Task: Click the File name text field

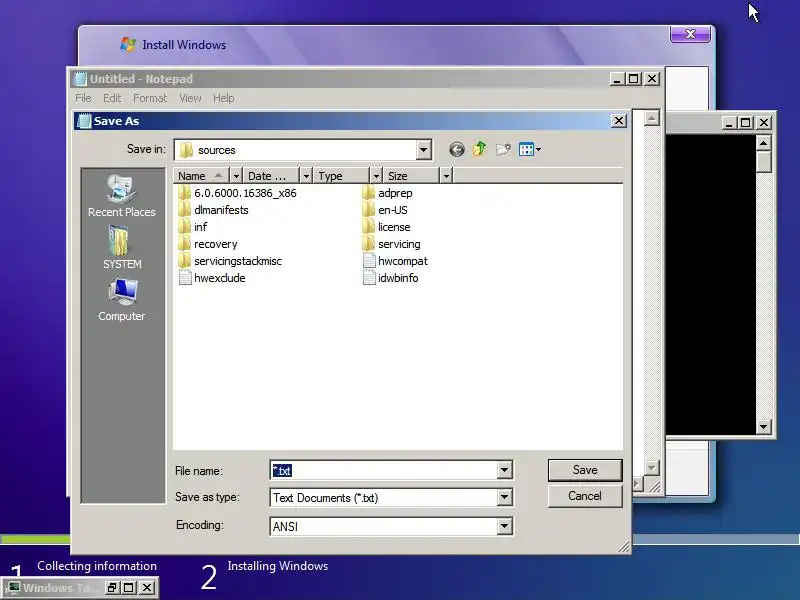Action: (x=384, y=470)
